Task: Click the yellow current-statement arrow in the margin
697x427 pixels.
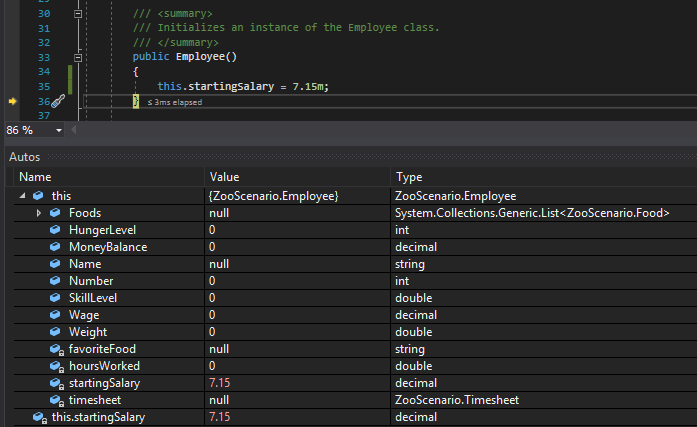Action: point(12,102)
